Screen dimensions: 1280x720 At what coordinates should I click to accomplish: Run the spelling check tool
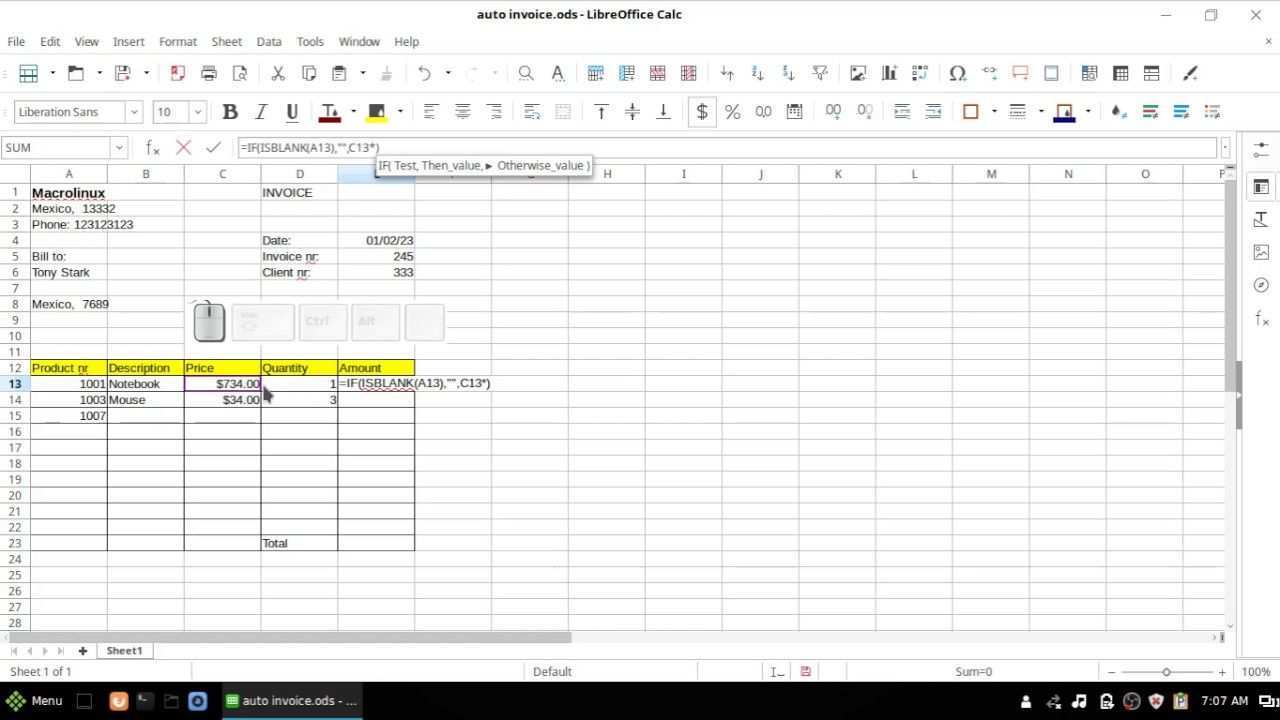click(557, 73)
